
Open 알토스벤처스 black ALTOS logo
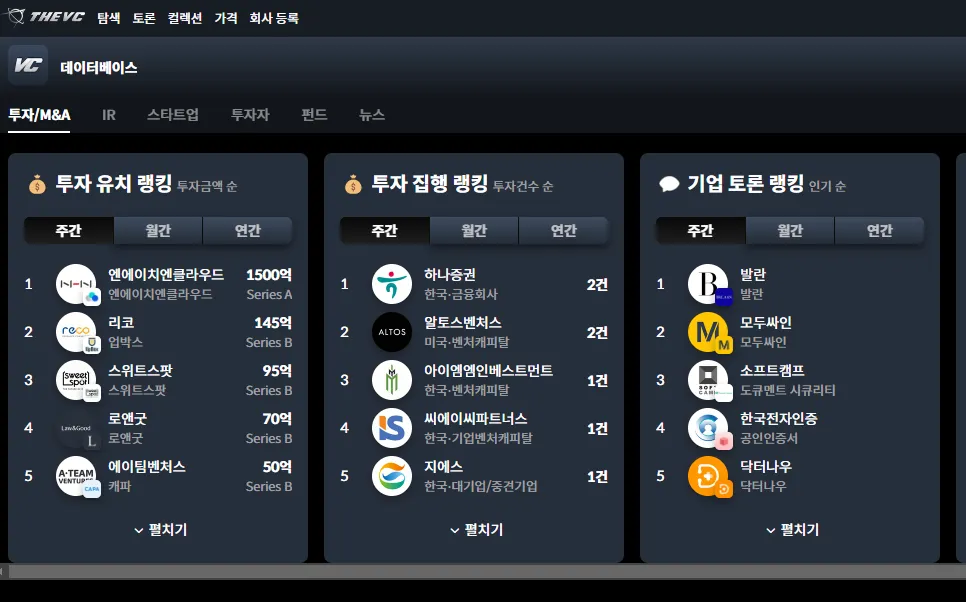tap(392, 332)
